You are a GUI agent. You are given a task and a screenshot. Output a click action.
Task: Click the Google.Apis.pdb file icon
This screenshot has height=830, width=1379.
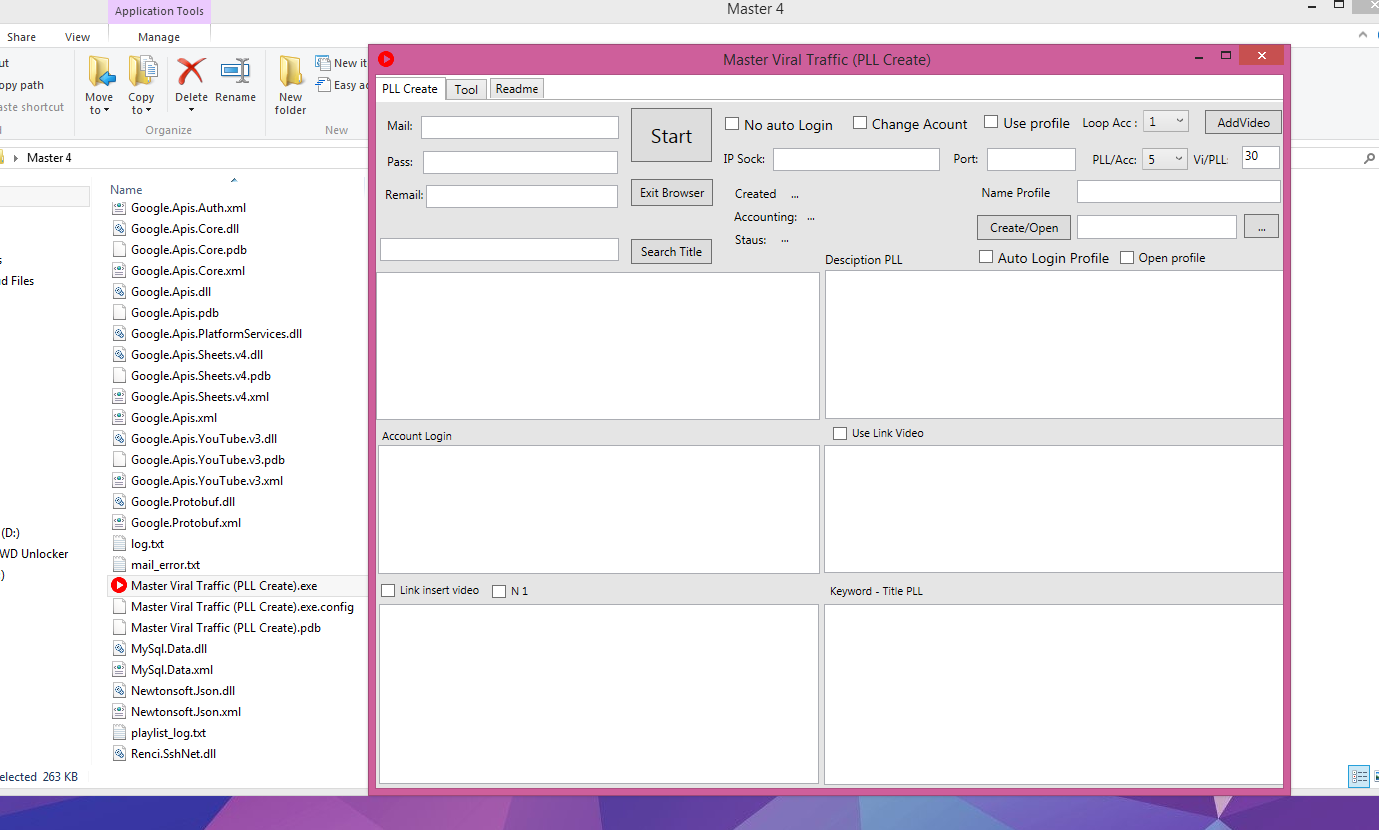point(119,313)
